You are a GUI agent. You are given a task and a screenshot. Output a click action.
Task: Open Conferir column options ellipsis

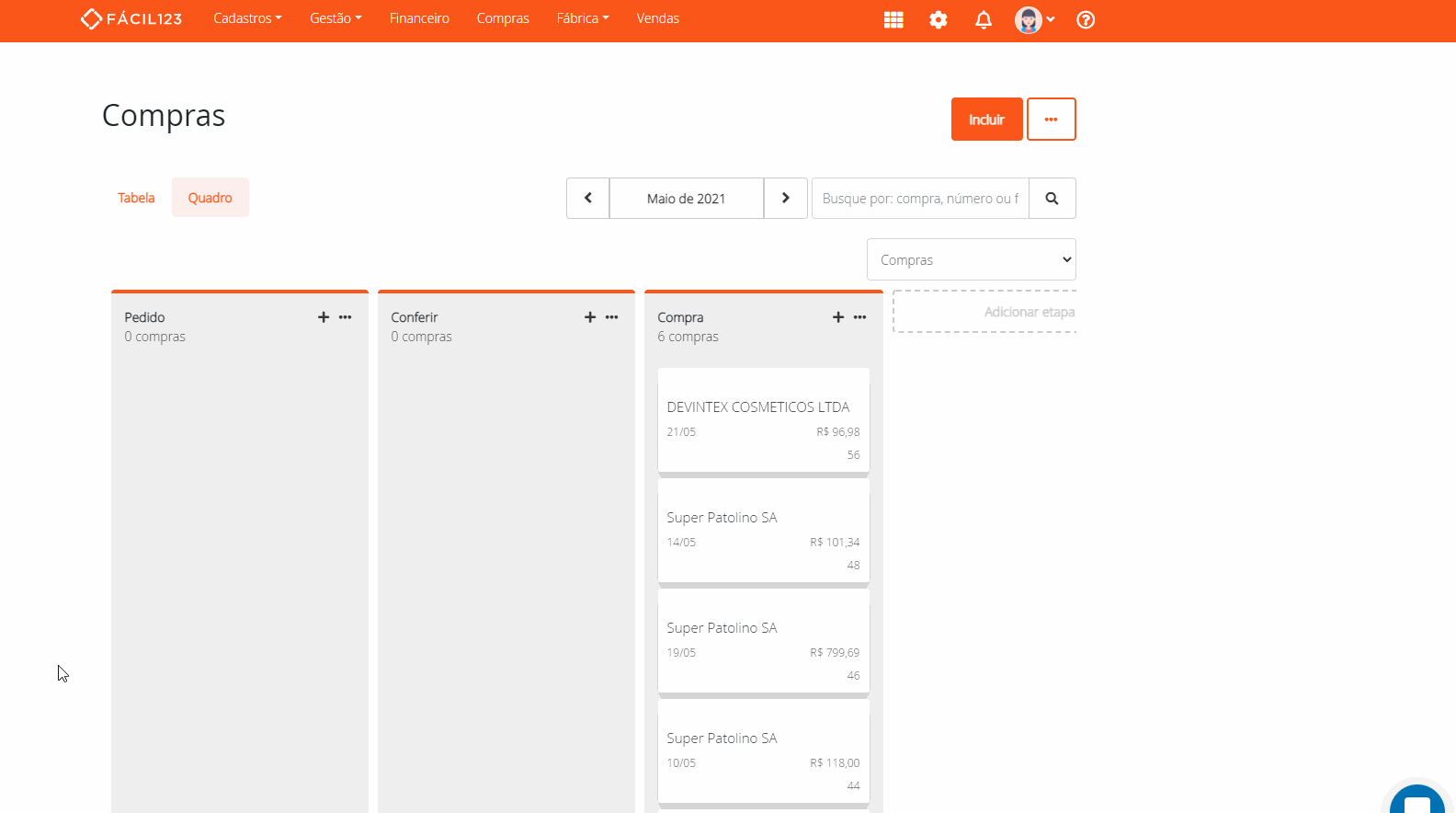[612, 317]
